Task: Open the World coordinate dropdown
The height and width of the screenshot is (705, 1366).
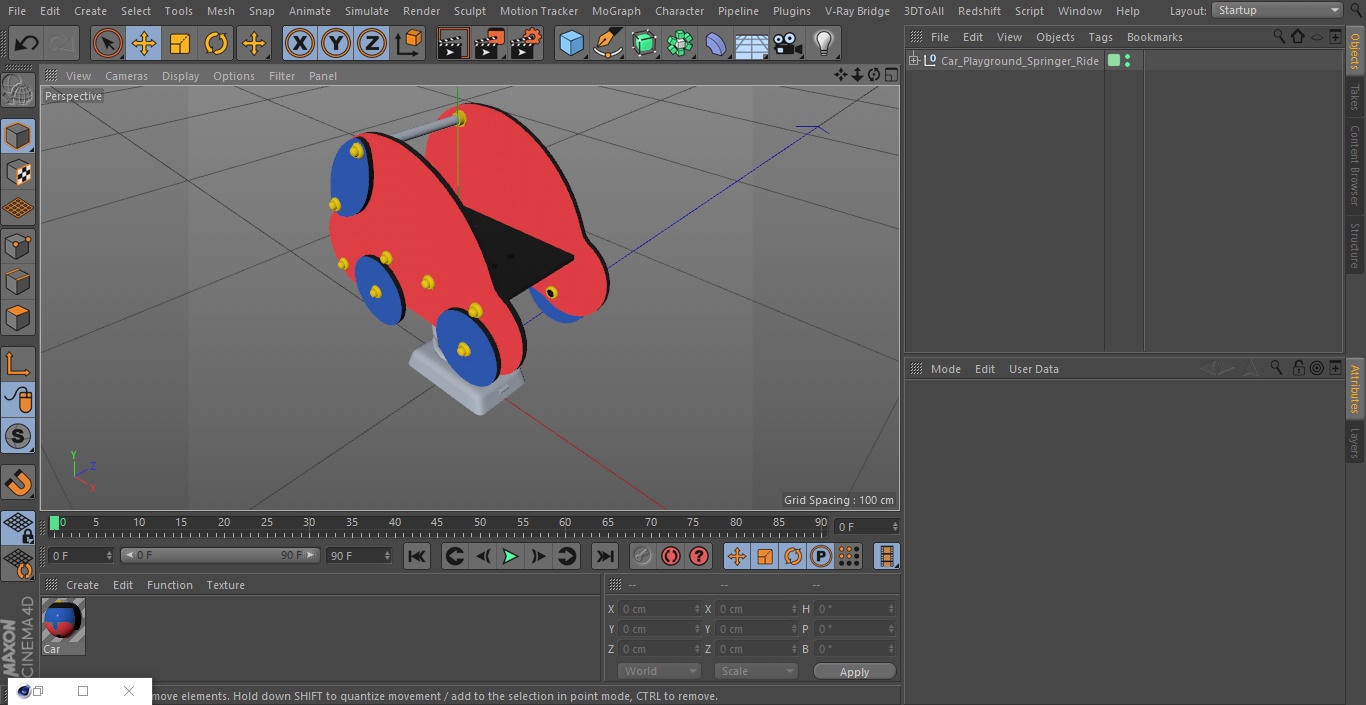Action: (659, 671)
